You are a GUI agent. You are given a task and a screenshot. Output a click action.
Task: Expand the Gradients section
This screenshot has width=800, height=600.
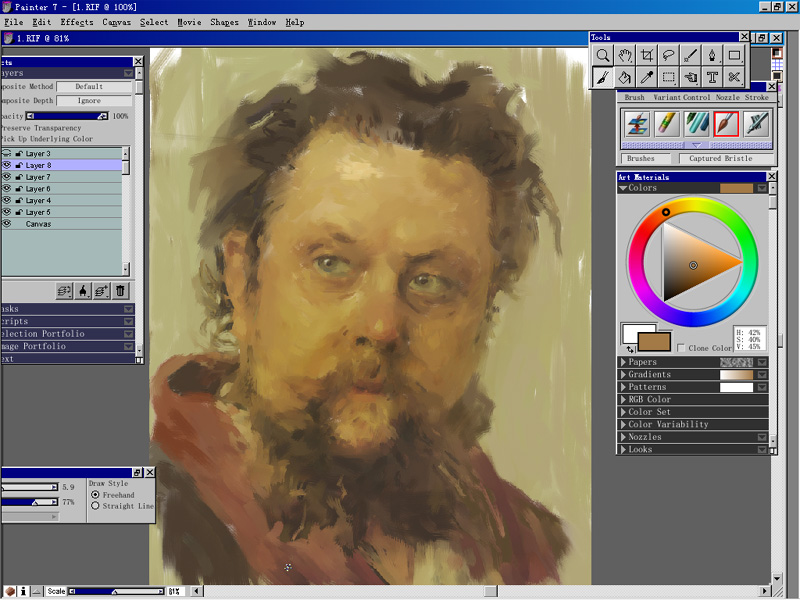point(623,374)
